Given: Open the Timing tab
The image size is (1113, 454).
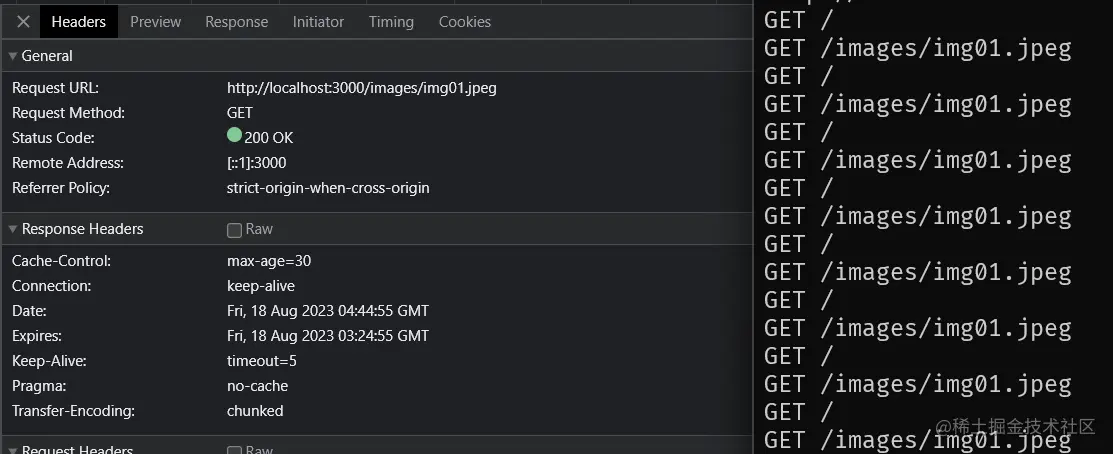Looking at the screenshot, I should [391, 21].
